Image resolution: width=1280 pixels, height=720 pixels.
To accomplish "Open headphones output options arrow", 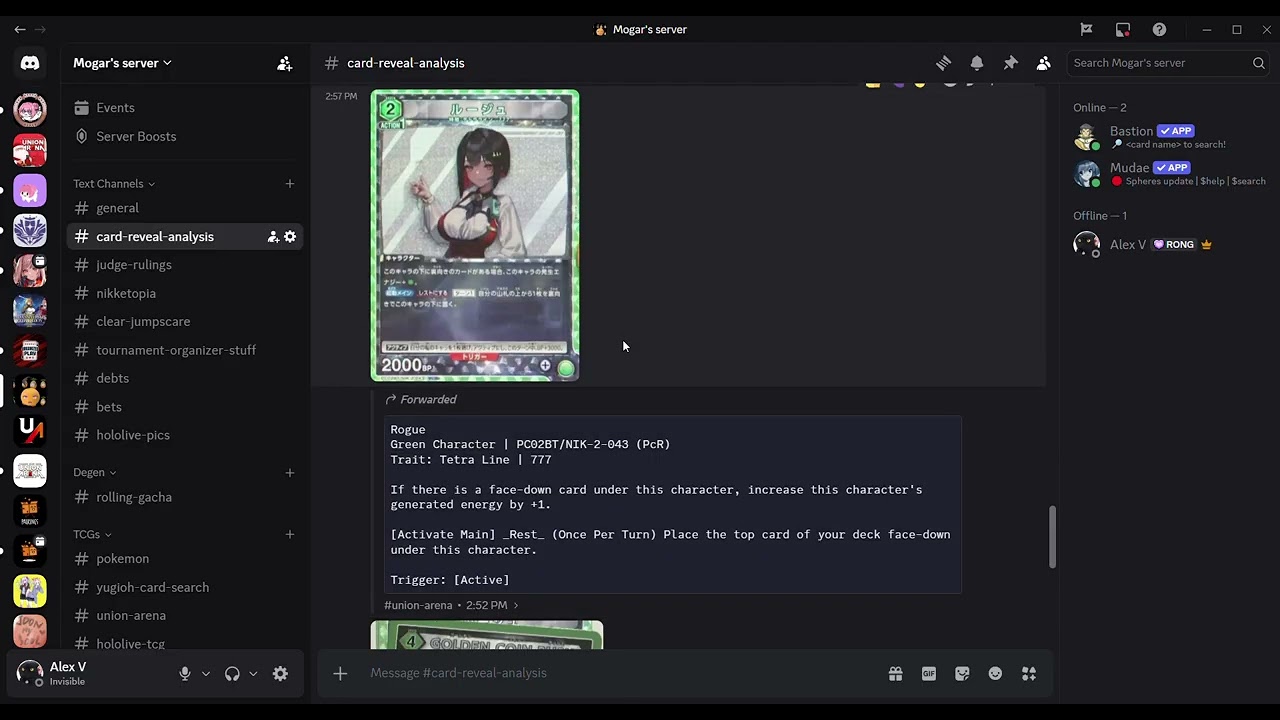I will 253,674.
